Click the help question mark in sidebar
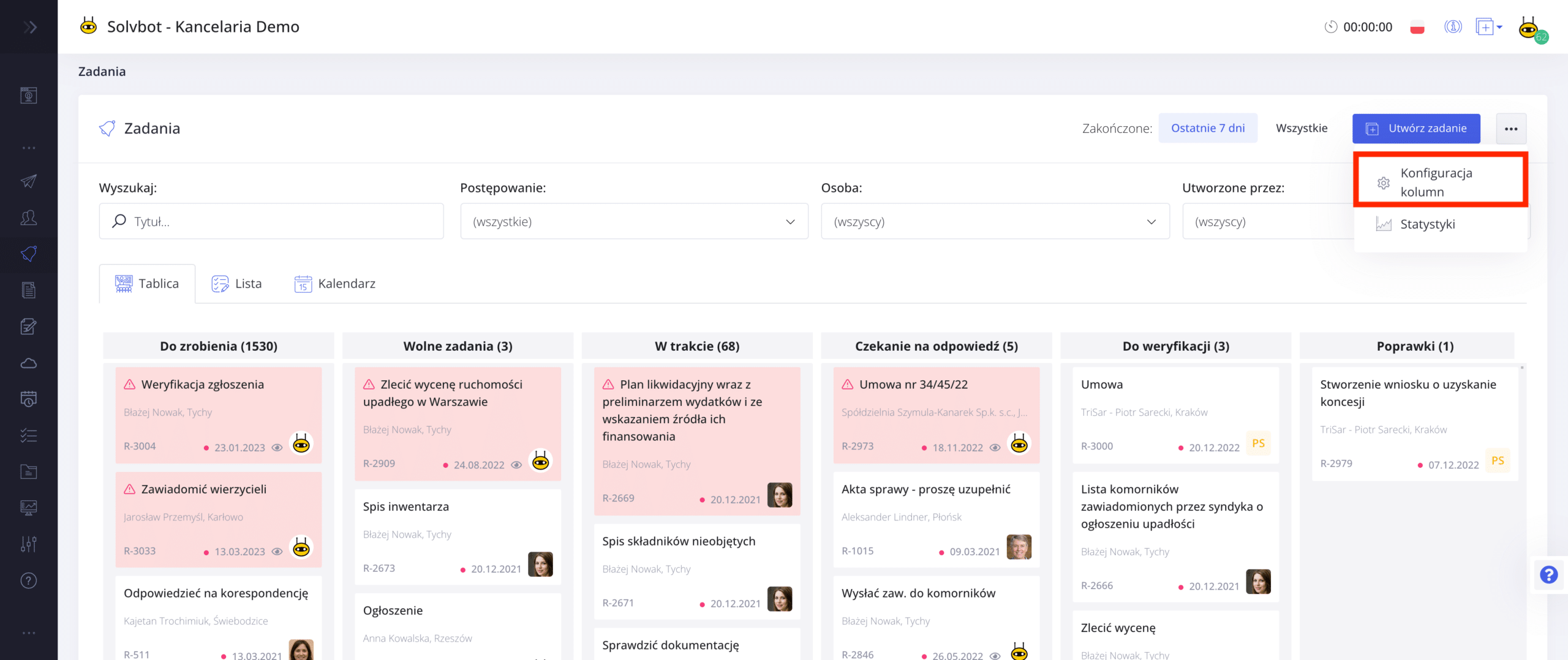1568x660 pixels. point(29,580)
